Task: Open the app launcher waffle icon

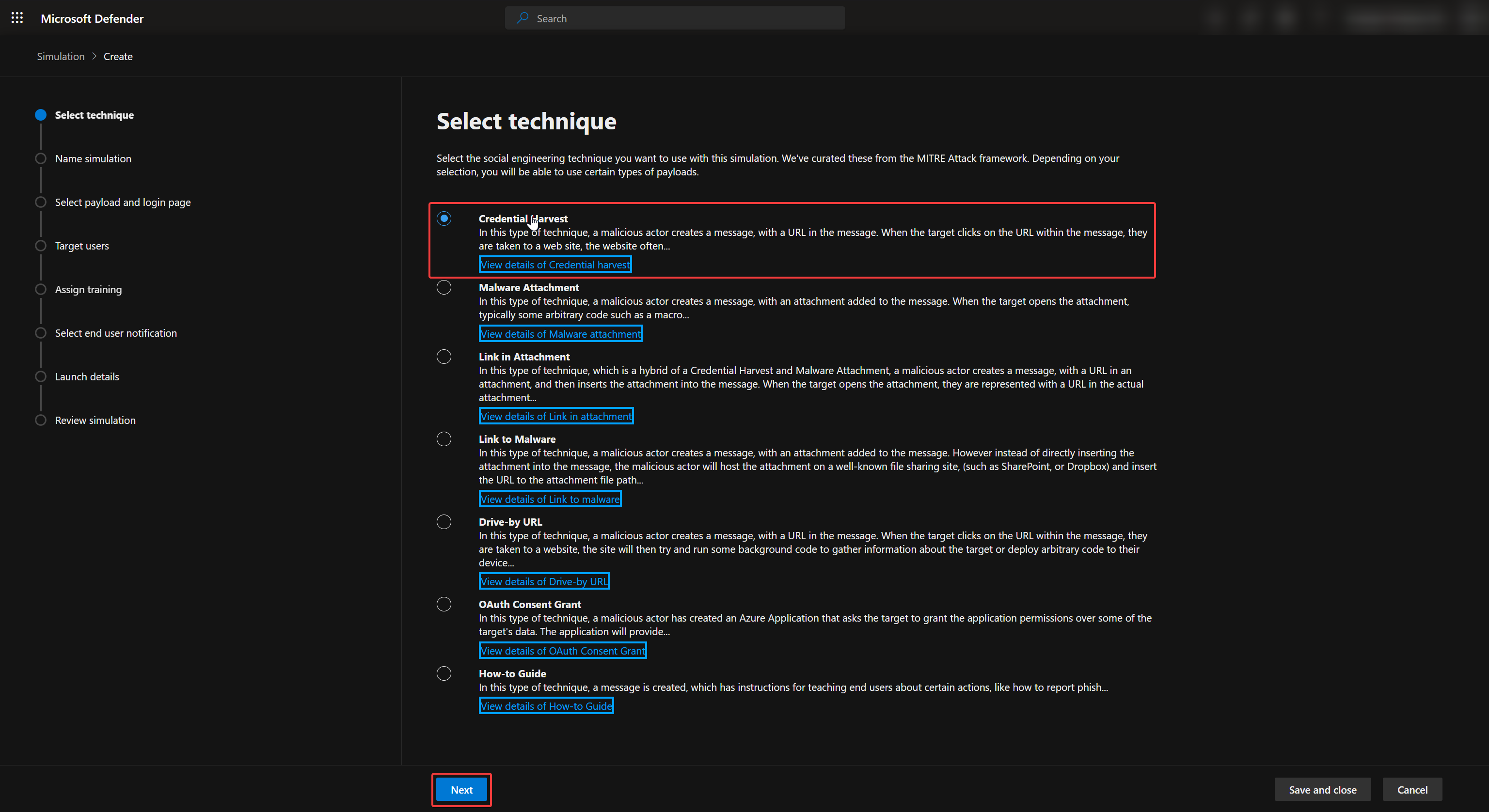Action: pos(17,18)
